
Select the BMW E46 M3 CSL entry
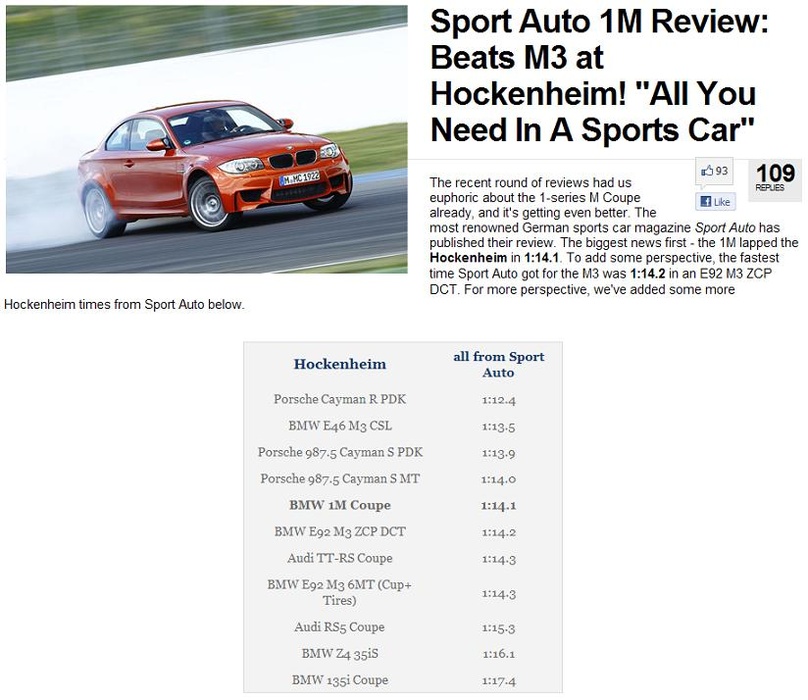tap(340, 426)
